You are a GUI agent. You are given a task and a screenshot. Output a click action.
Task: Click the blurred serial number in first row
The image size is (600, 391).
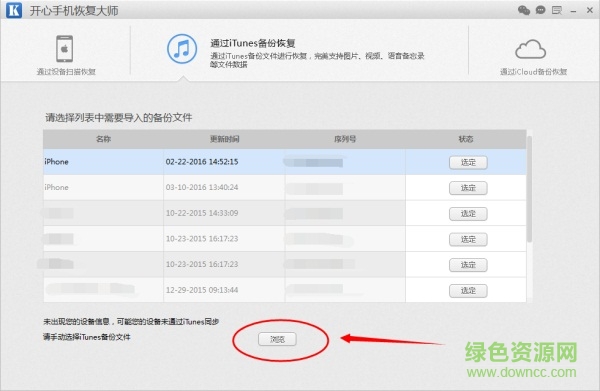click(314, 162)
